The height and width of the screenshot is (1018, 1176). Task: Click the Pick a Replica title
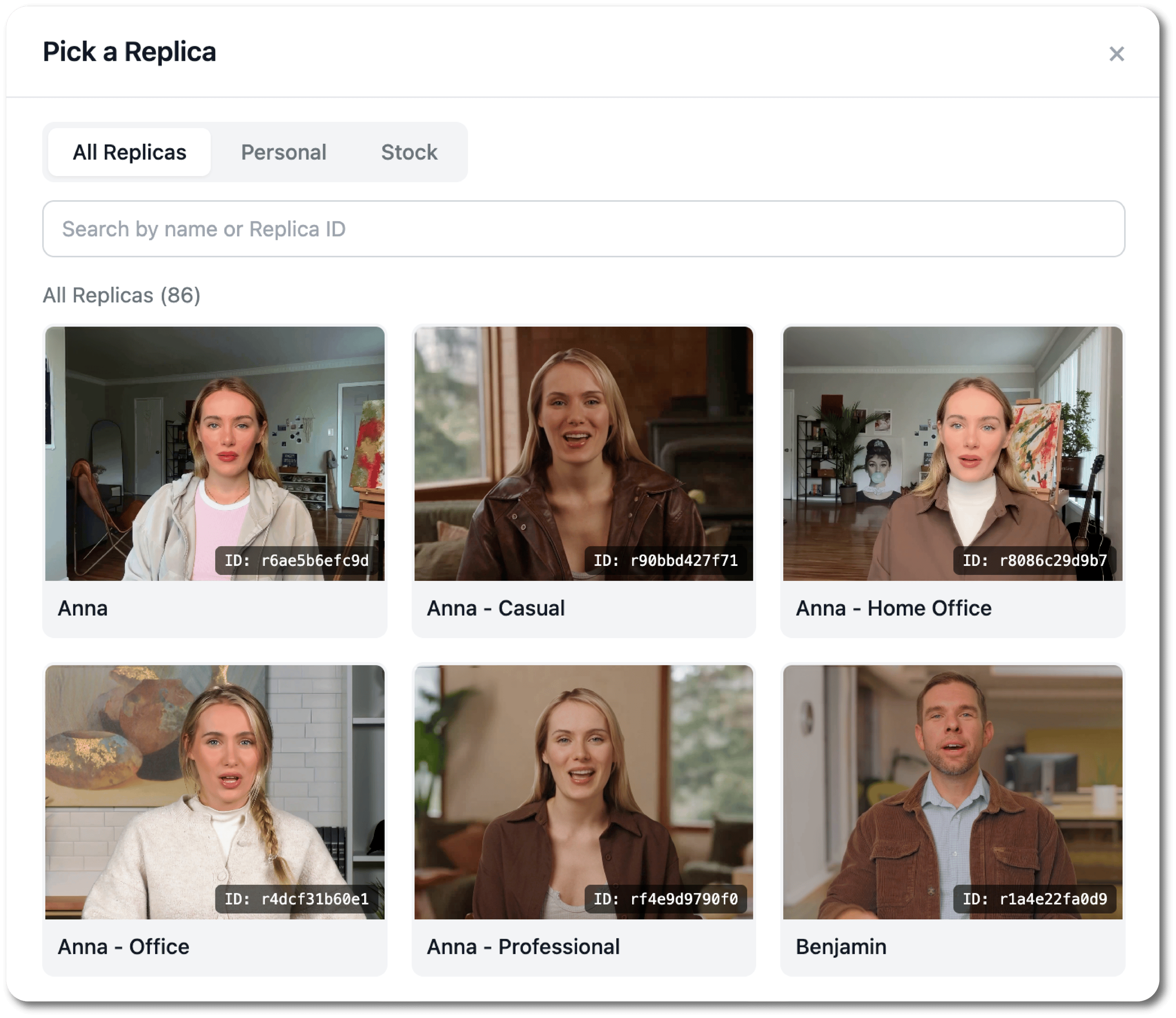[x=129, y=52]
